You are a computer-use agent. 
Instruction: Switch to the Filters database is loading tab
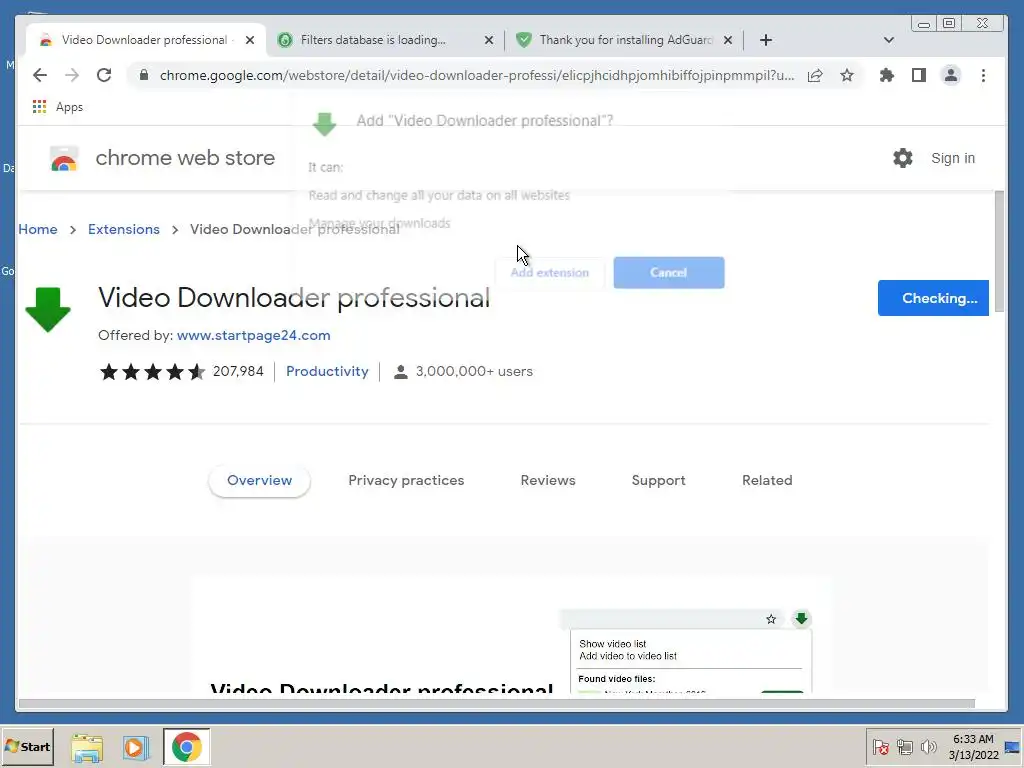pyautogui.click(x=385, y=40)
